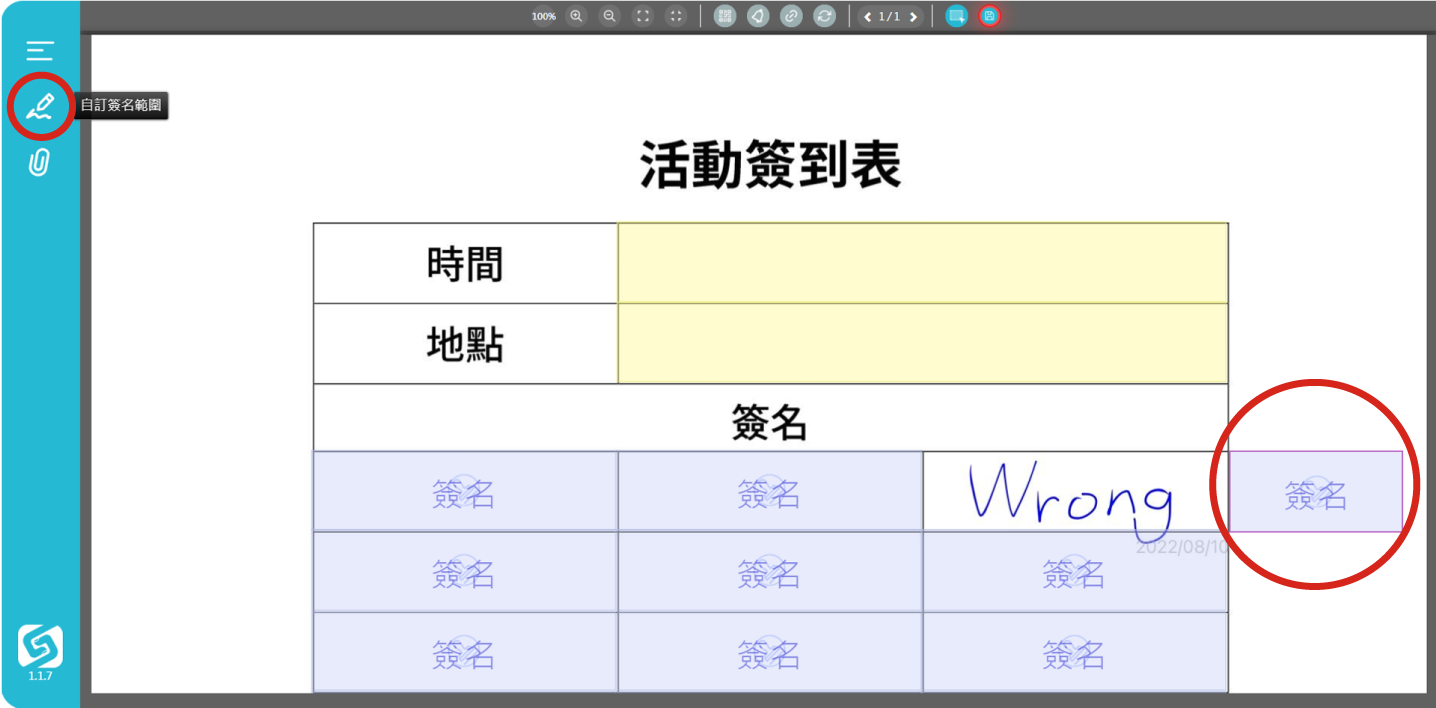1436x708 pixels.
Task: Click the zoom out magnifier icon
Action: pos(609,16)
